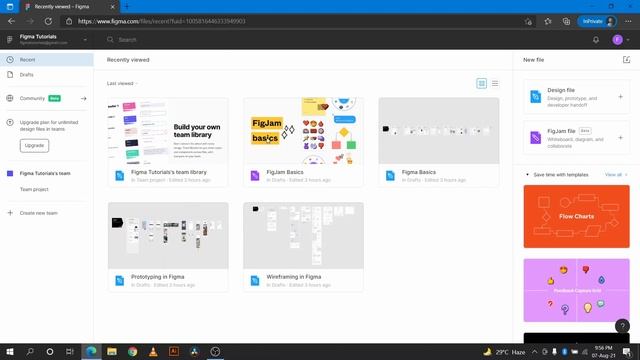Image resolution: width=640 pixels, height=360 pixels.
Task: Select Recent in the sidebar
Action: click(x=47, y=60)
